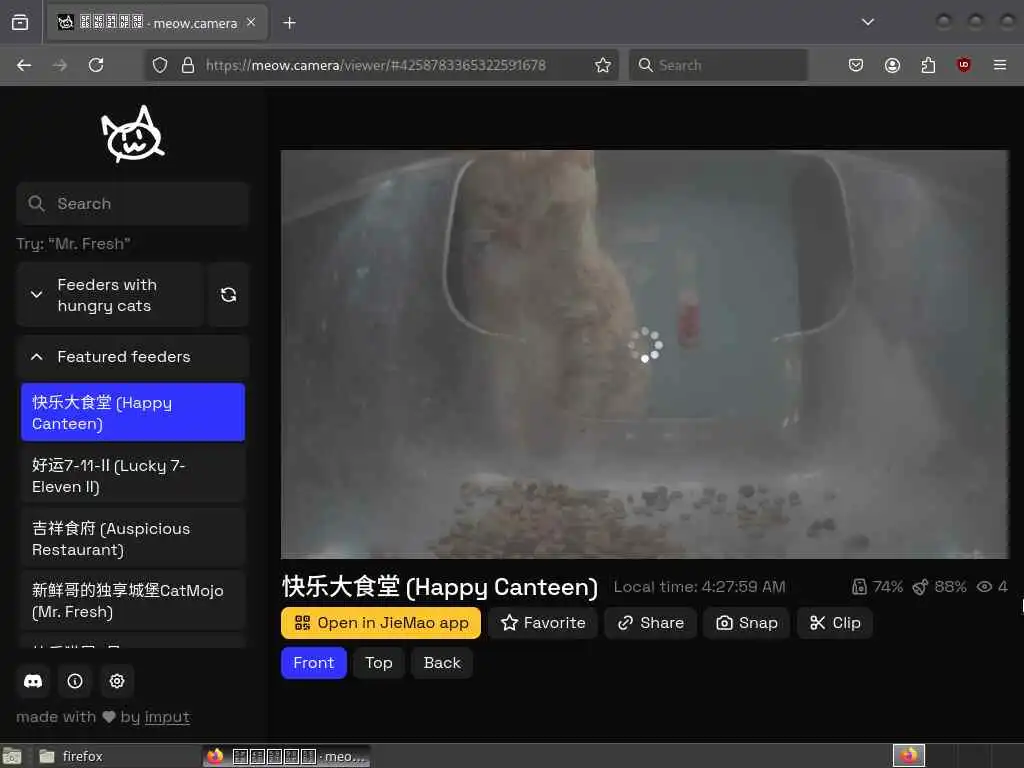Refresh the hungry cats feeder list
Image resolution: width=1024 pixels, height=768 pixels.
[x=228, y=295]
